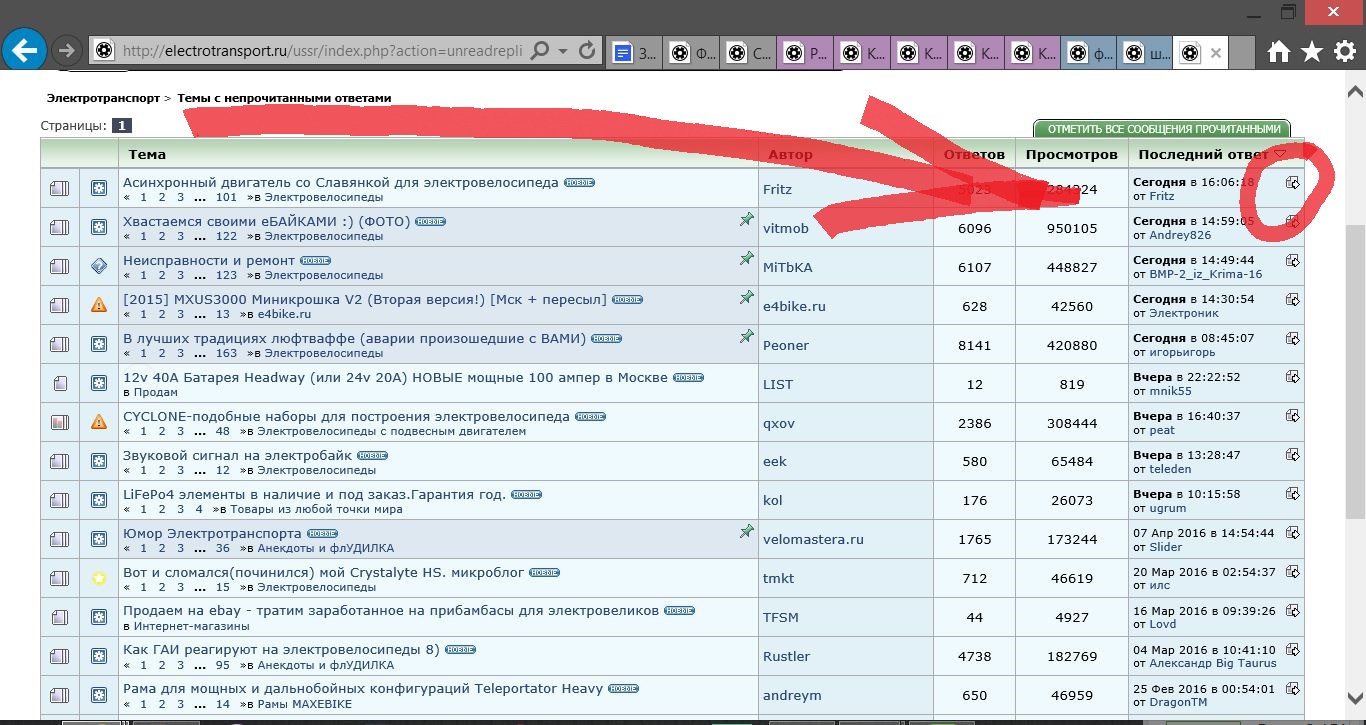Open topic Звуковой сигнал на электробайк

[238, 456]
